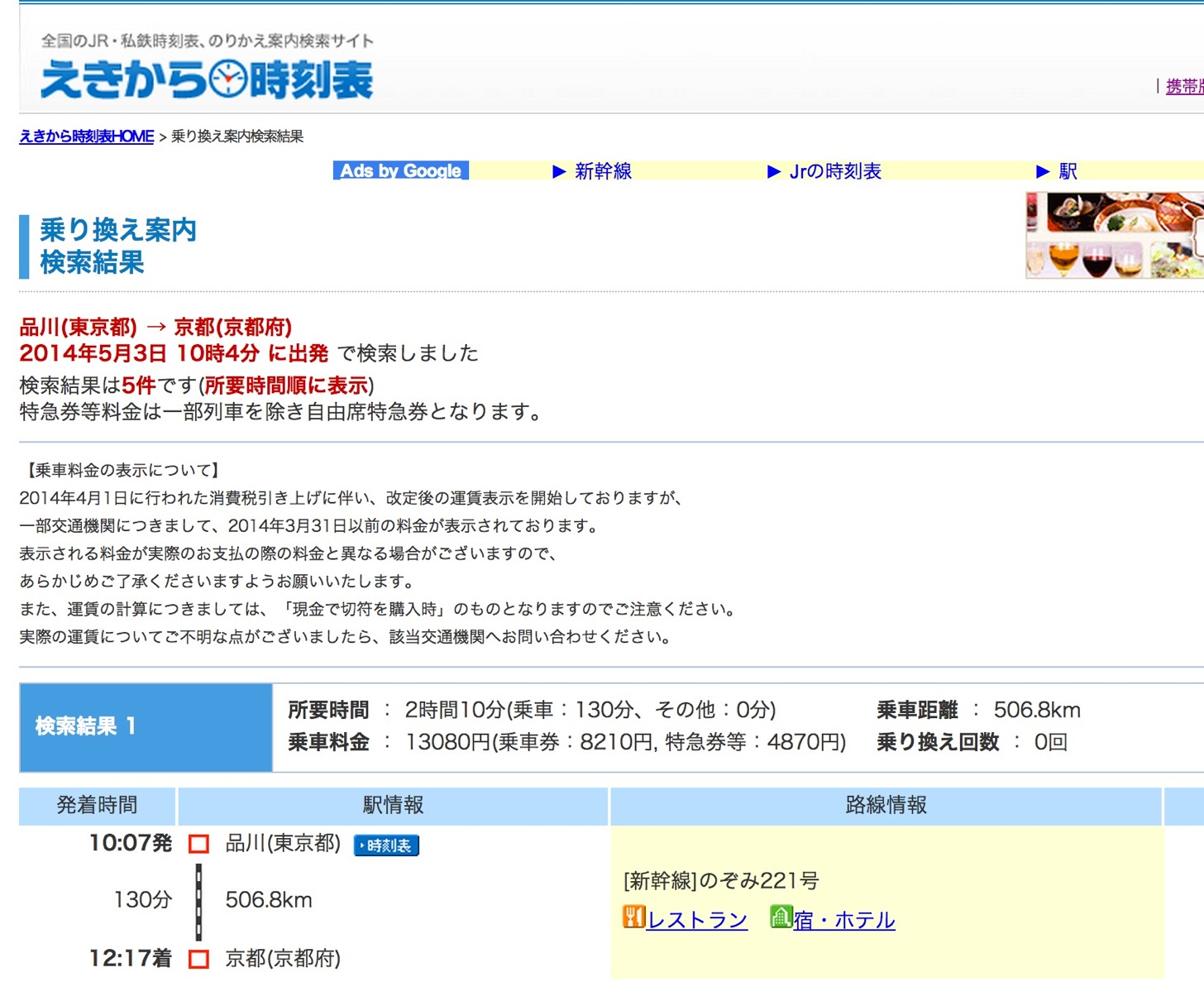Click the Jrの時刻表 ad link
Screen dimensions: 1204x1001
pyautogui.click(x=835, y=171)
